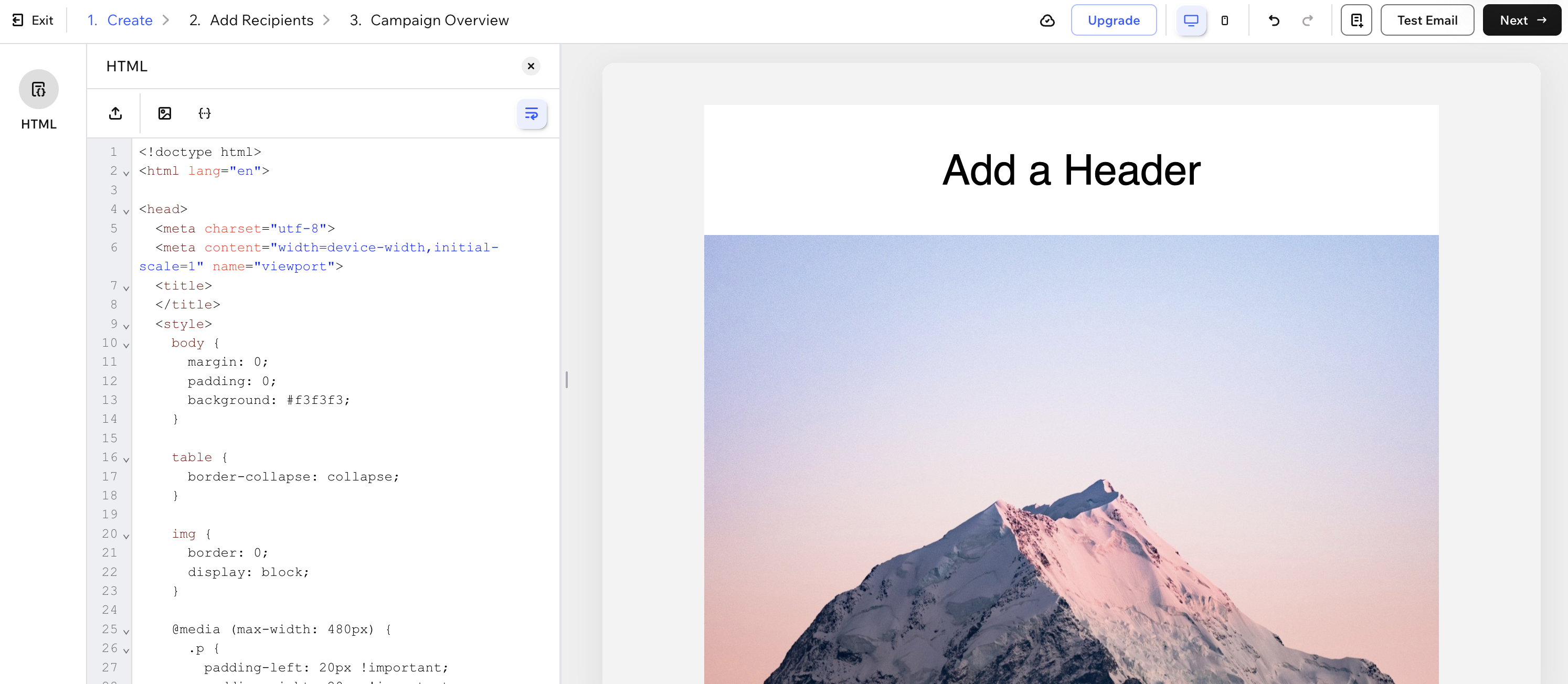Click the Exit button

click(x=33, y=20)
